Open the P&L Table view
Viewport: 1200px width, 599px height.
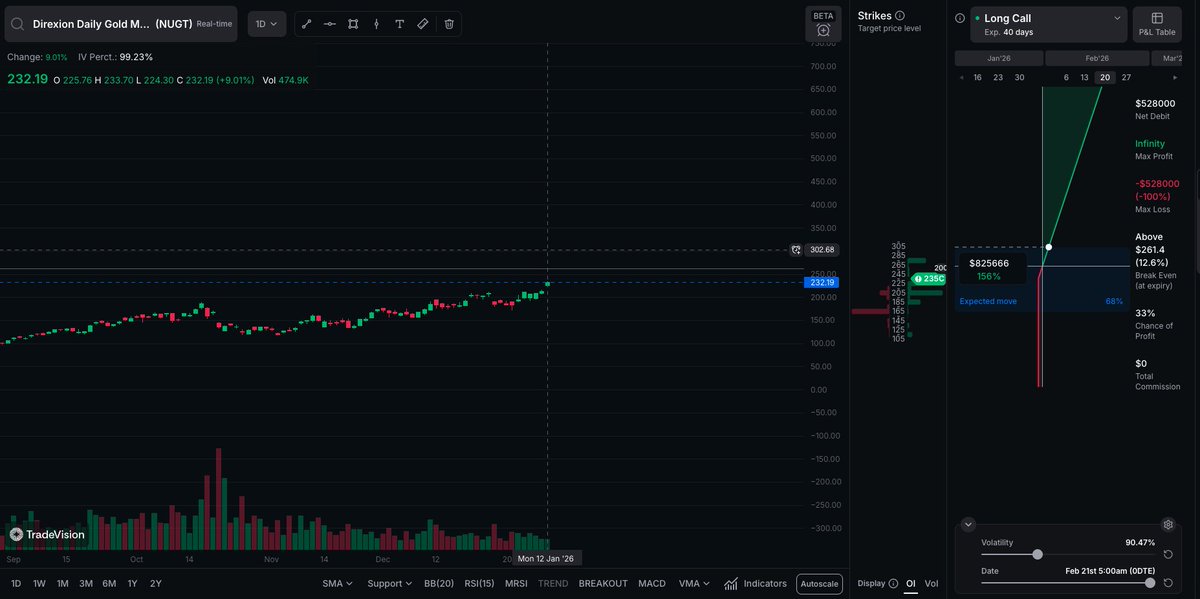pyautogui.click(x=1157, y=24)
